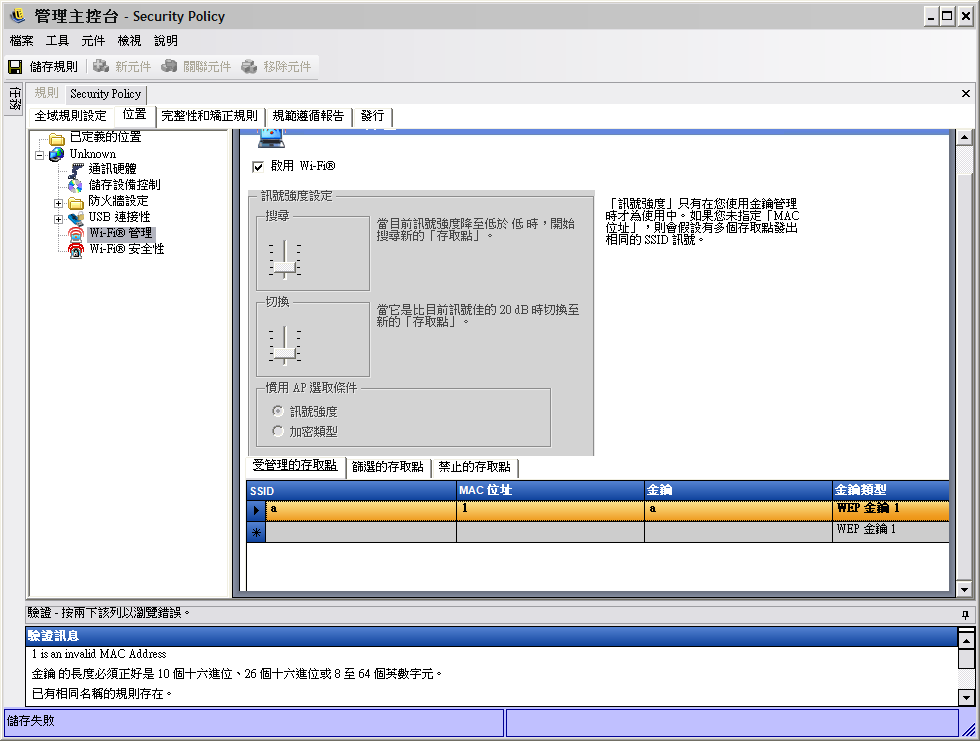Click the validation list scroll up arrow
The height and width of the screenshot is (741, 980).
pyautogui.click(x=966, y=641)
